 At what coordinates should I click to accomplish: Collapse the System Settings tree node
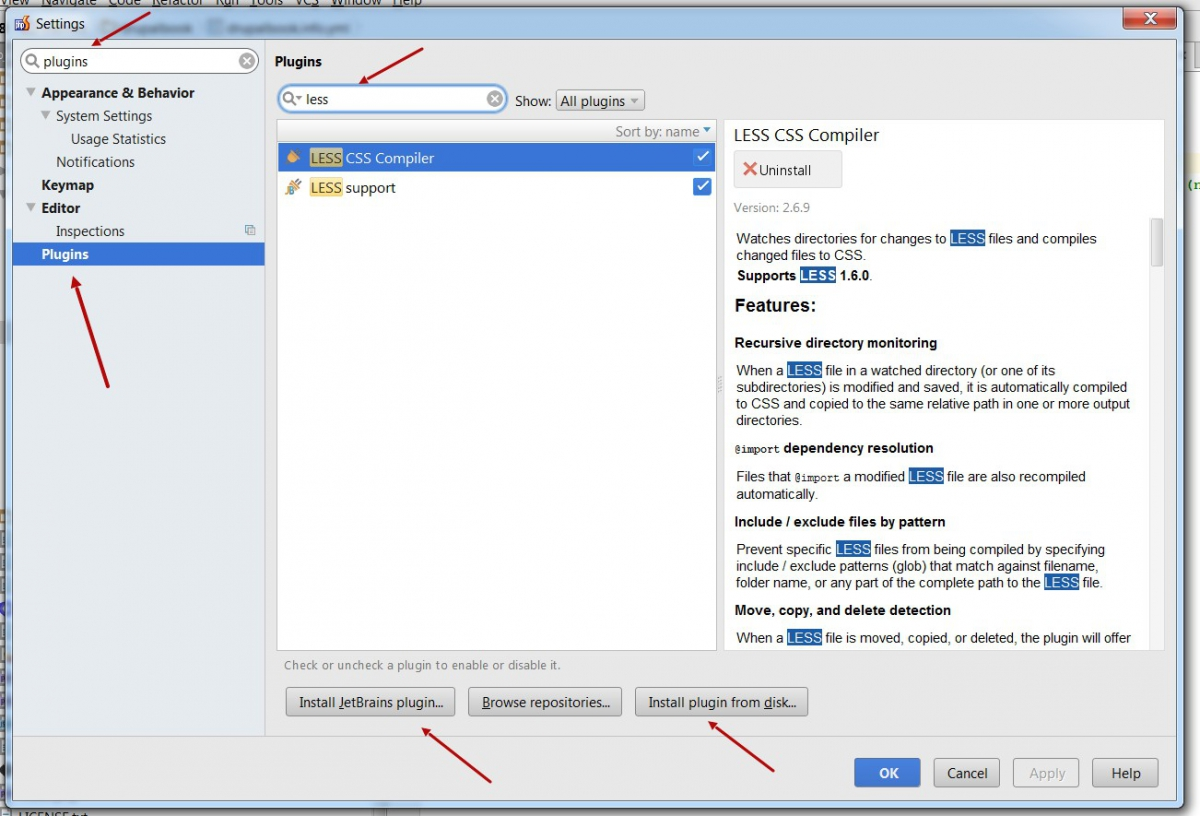pyautogui.click(x=45, y=116)
